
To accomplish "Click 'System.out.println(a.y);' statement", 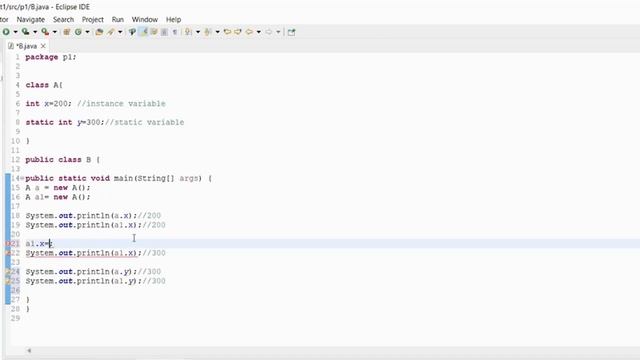I will pyautogui.click(x=81, y=271).
